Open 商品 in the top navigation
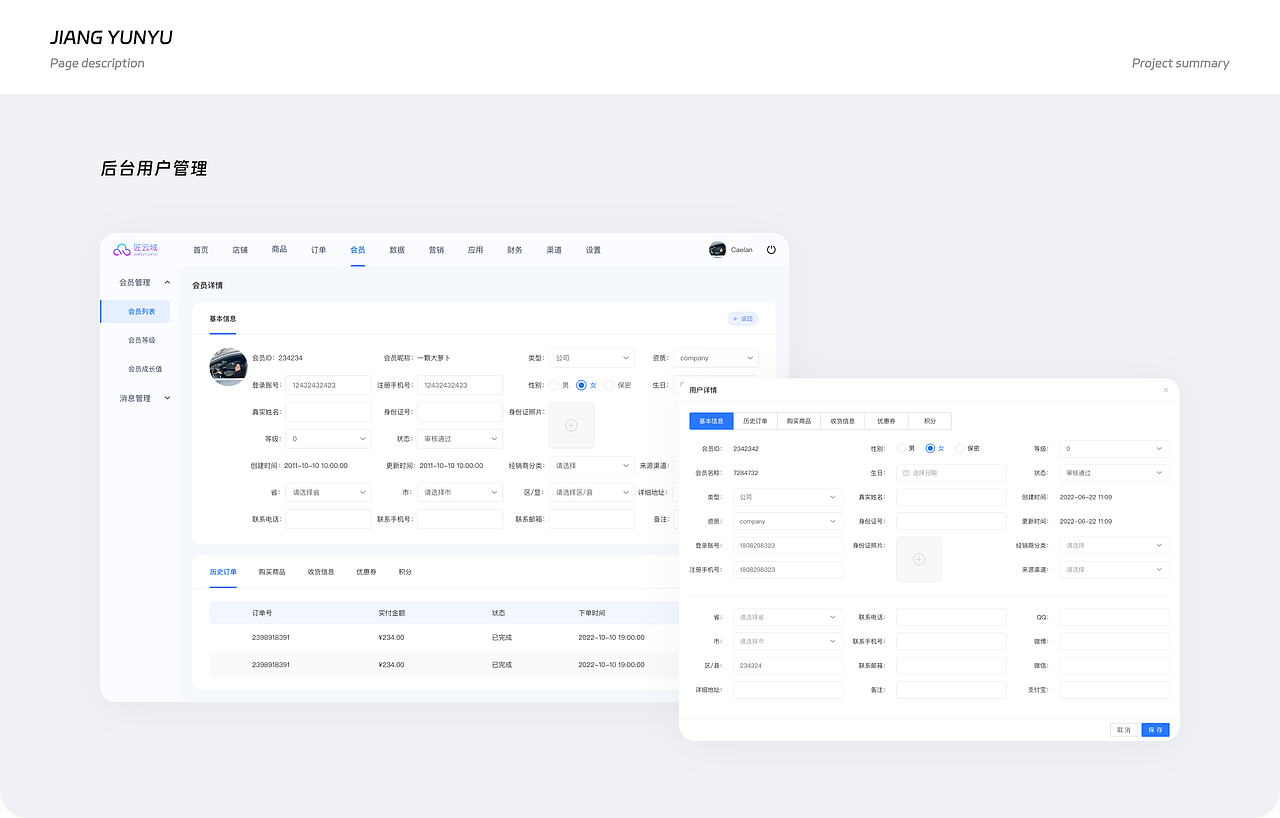This screenshot has width=1280, height=818. (x=279, y=250)
